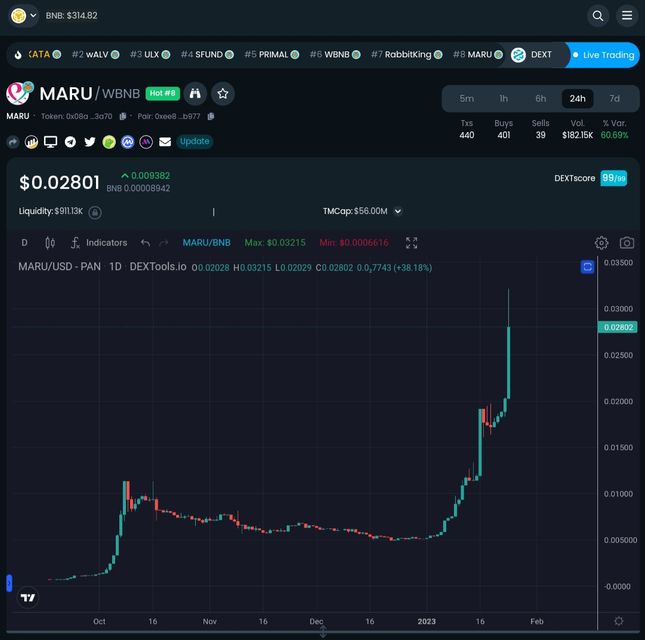
Task: Click the Max: $0.03215 value
Action: pyautogui.click(x=275, y=243)
